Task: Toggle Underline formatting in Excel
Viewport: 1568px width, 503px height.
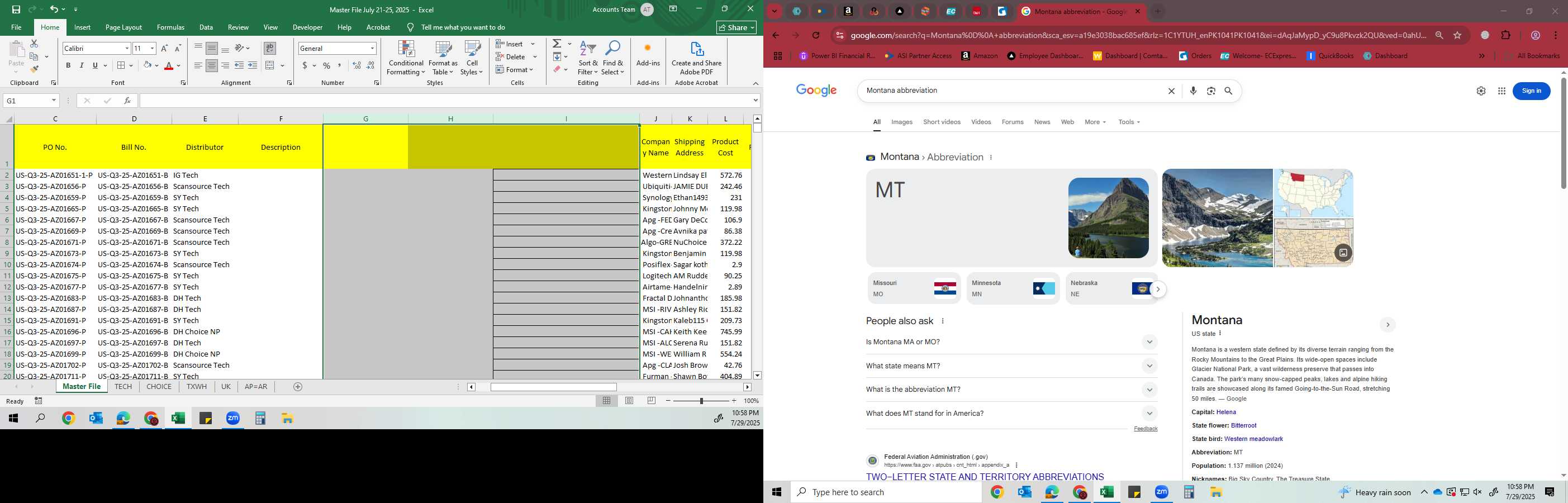Action: pyautogui.click(x=95, y=65)
